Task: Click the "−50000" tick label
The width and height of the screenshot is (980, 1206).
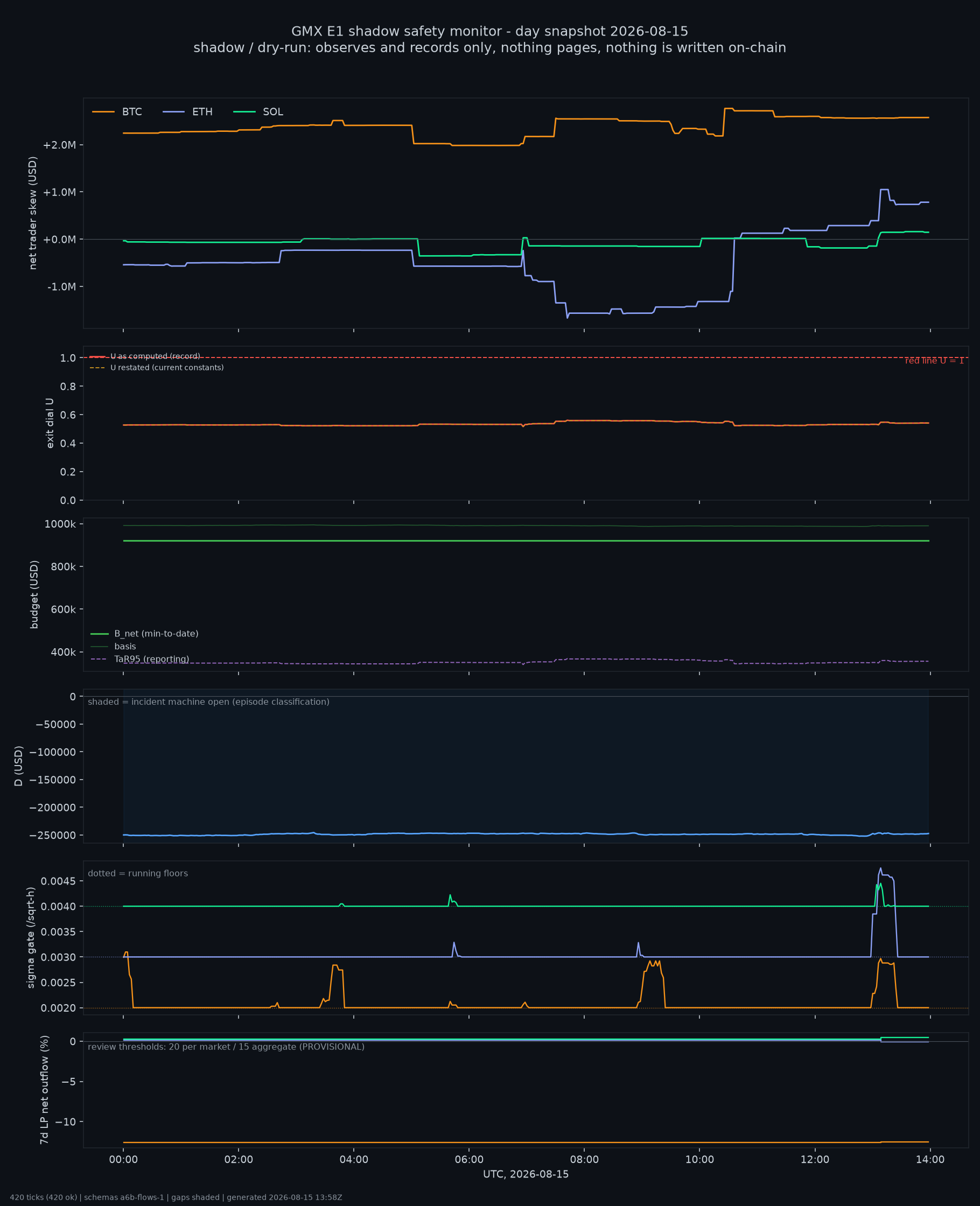Action: coord(55,725)
